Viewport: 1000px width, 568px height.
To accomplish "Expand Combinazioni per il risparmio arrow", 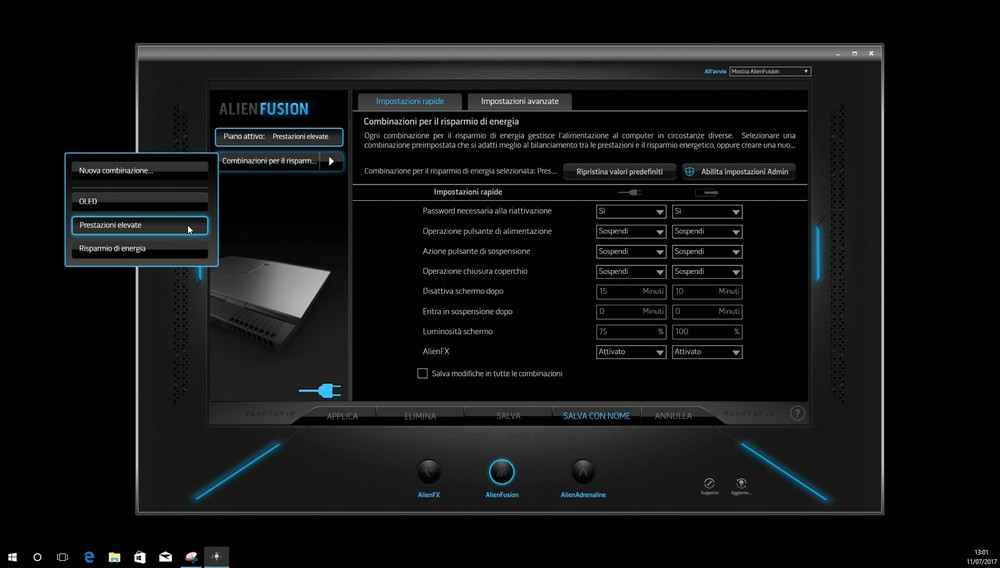I will pos(331,161).
